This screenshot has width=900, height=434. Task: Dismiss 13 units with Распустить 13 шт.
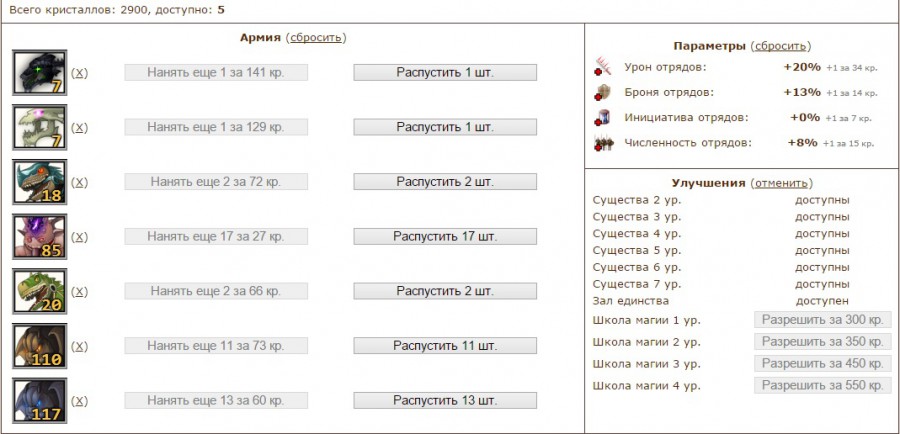coord(445,401)
